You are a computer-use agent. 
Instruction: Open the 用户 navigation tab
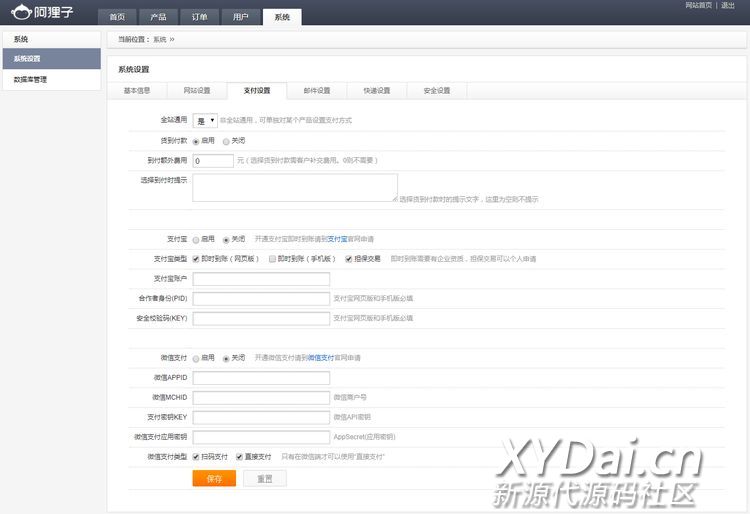click(241, 17)
